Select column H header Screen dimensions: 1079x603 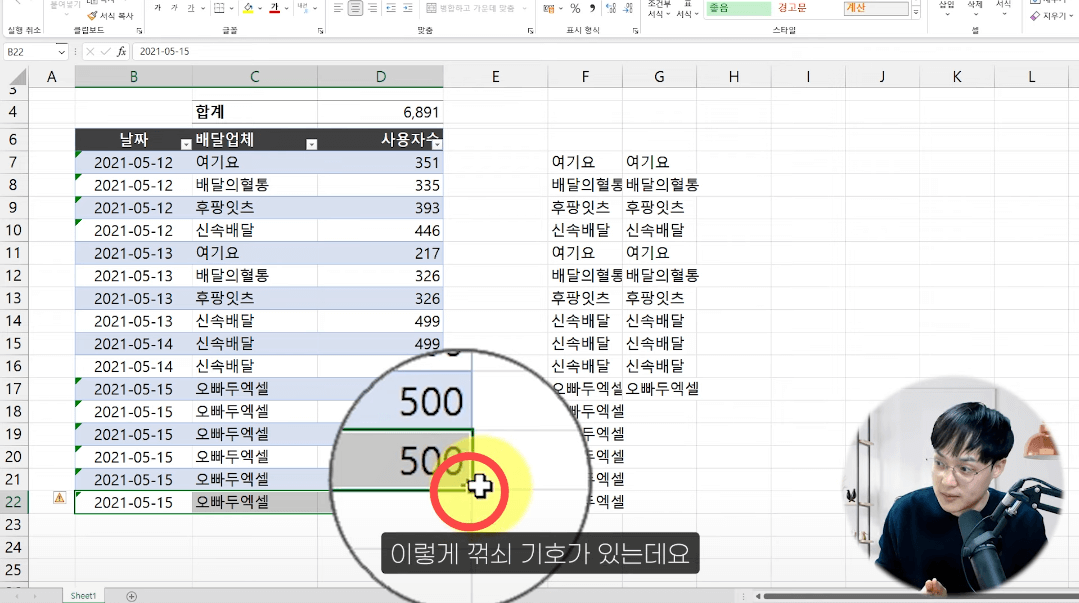[734, 77]
